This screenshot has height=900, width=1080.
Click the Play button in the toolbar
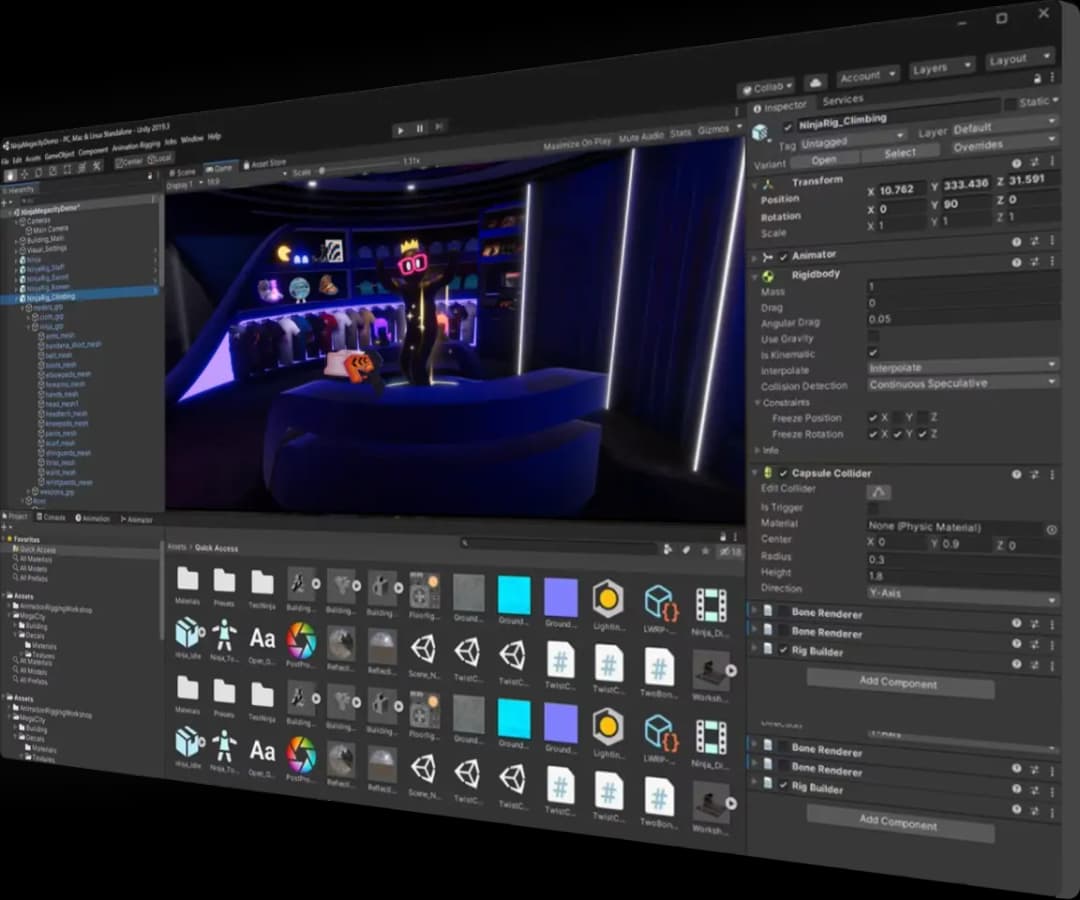[x=401, y=129]
